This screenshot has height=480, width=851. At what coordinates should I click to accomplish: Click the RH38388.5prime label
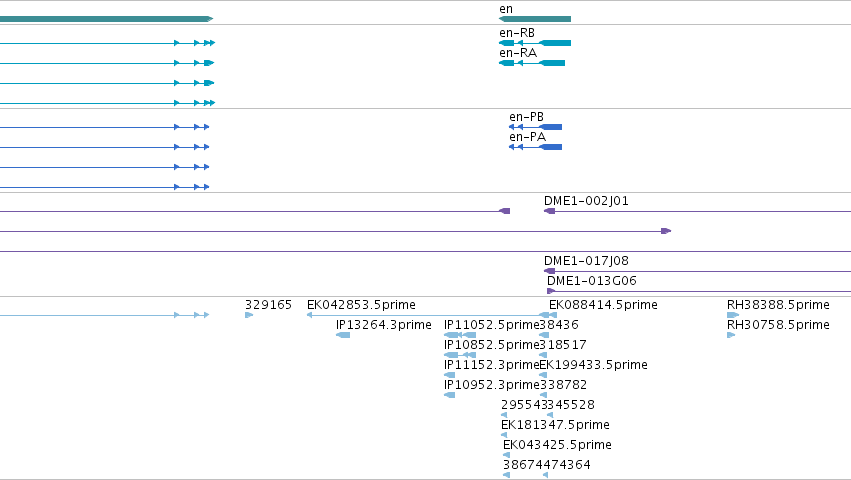(778, 305)
